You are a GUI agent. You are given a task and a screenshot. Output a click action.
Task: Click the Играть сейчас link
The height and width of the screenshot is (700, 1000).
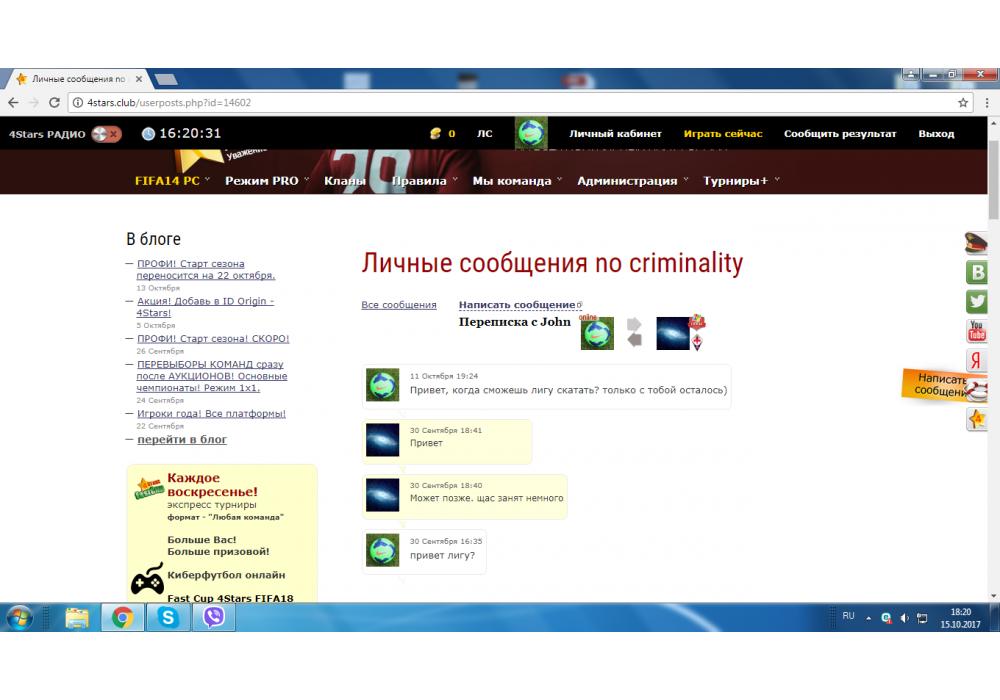click(722, 134)
